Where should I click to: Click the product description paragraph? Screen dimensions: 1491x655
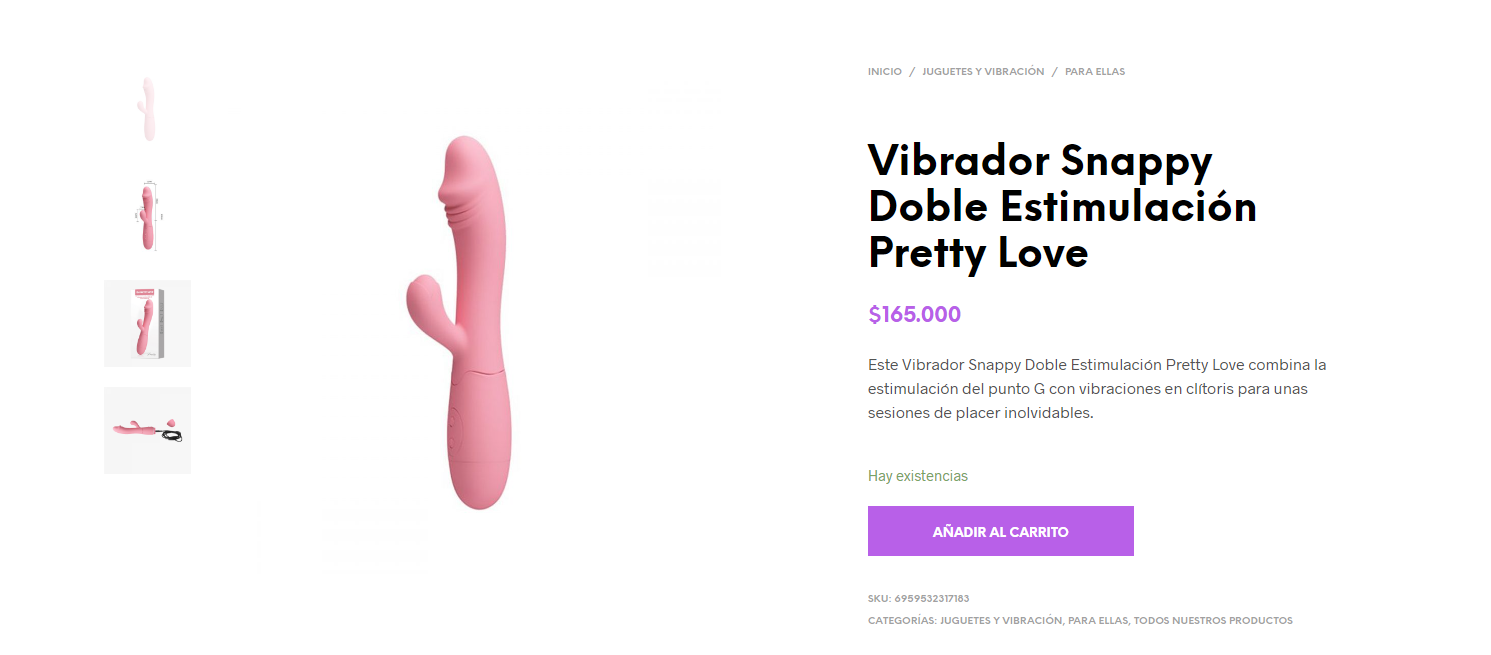[1097, 389]
